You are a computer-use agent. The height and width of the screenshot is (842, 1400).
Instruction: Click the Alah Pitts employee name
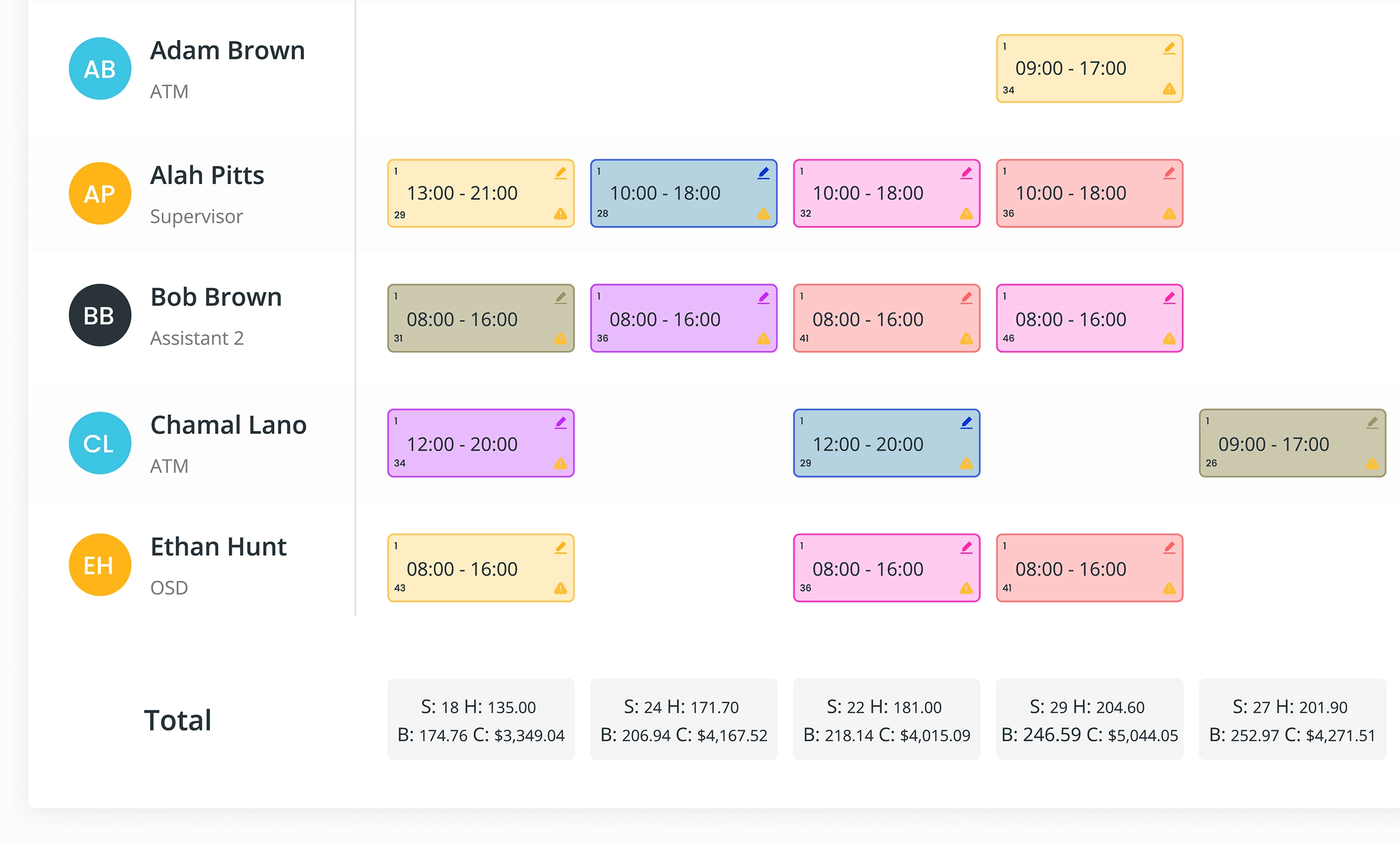[x=207, y=175]
